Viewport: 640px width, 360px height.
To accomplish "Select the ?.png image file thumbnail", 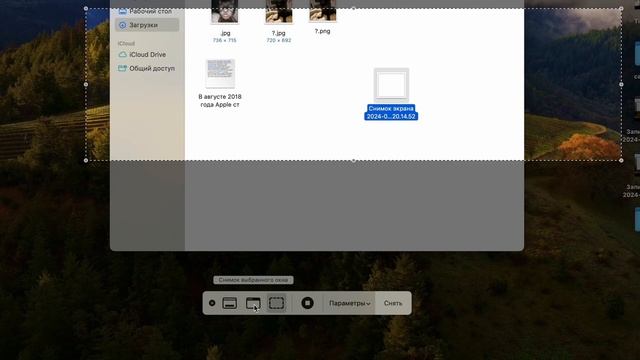I will (322, 11).
